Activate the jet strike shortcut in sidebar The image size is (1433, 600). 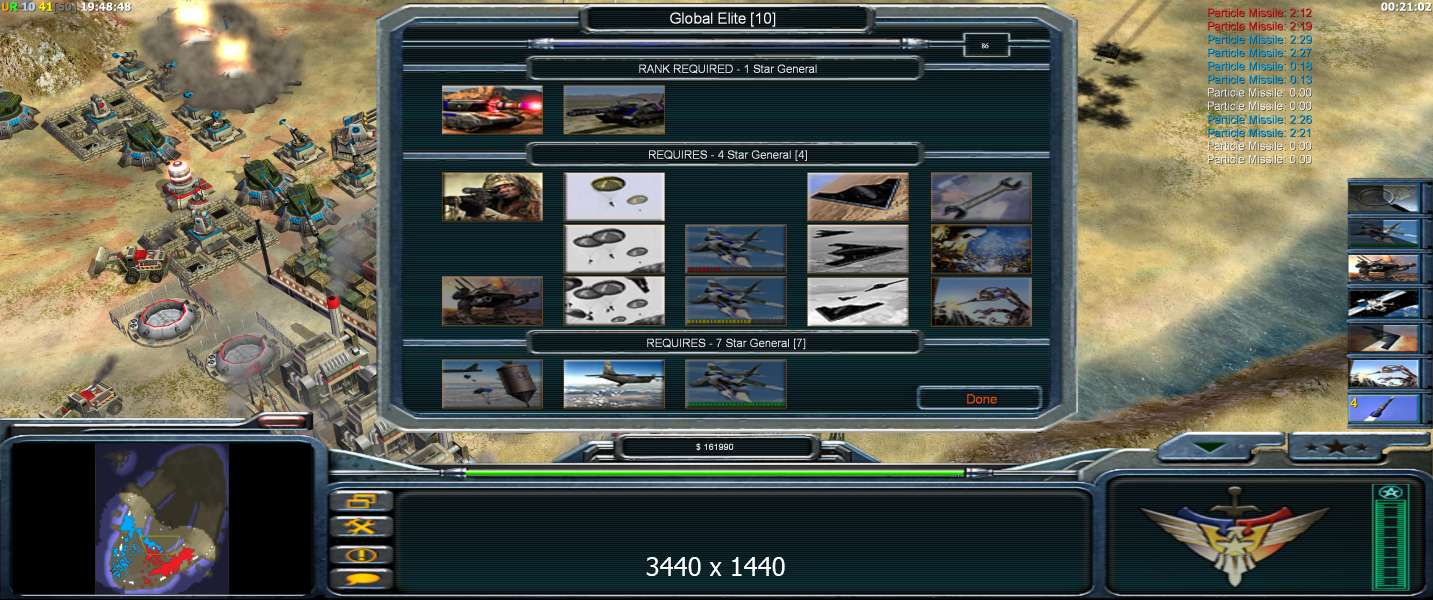(x=1384, y=232)
